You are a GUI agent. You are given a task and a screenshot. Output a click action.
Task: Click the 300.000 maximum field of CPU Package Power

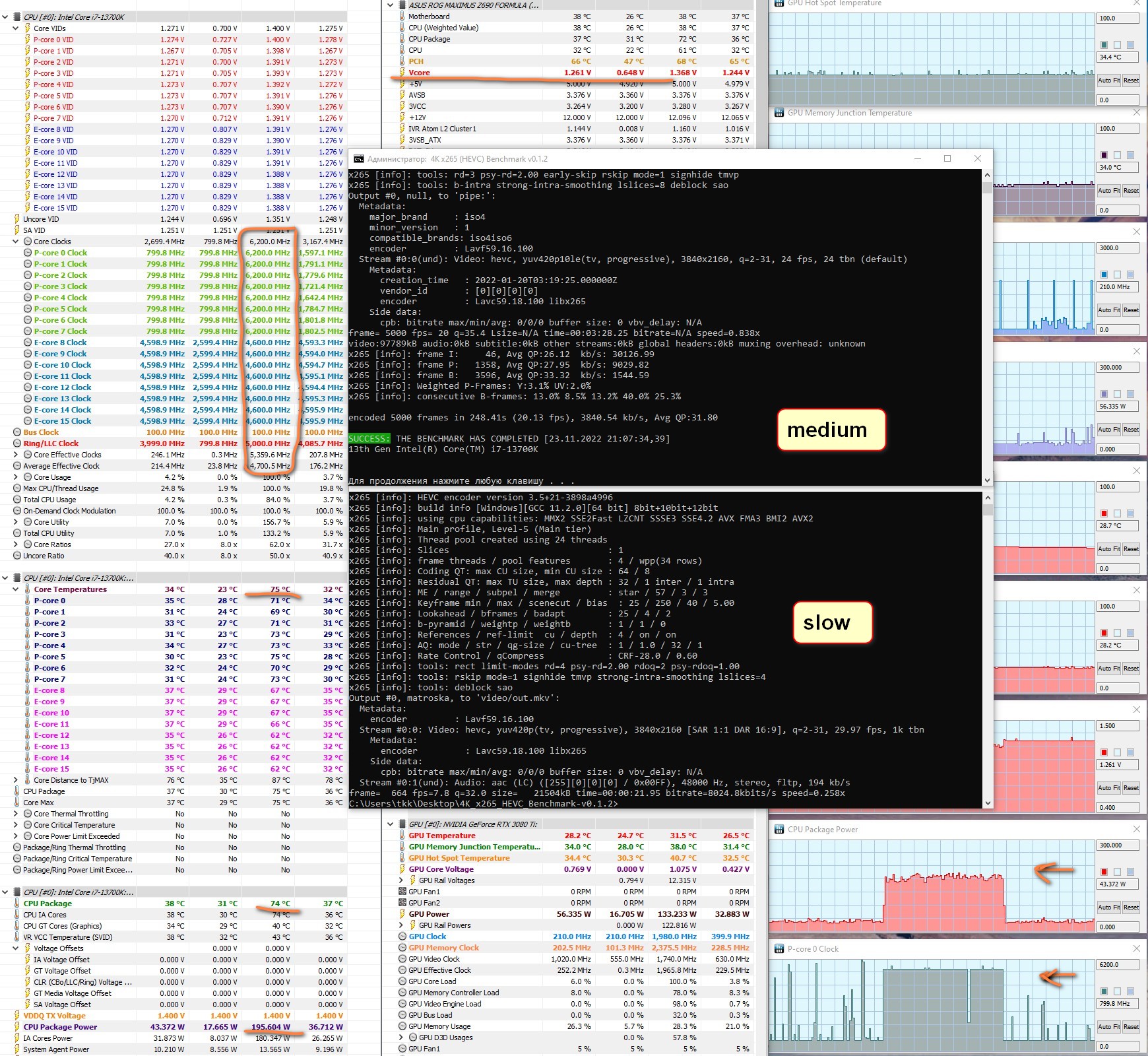point(1118,845)
